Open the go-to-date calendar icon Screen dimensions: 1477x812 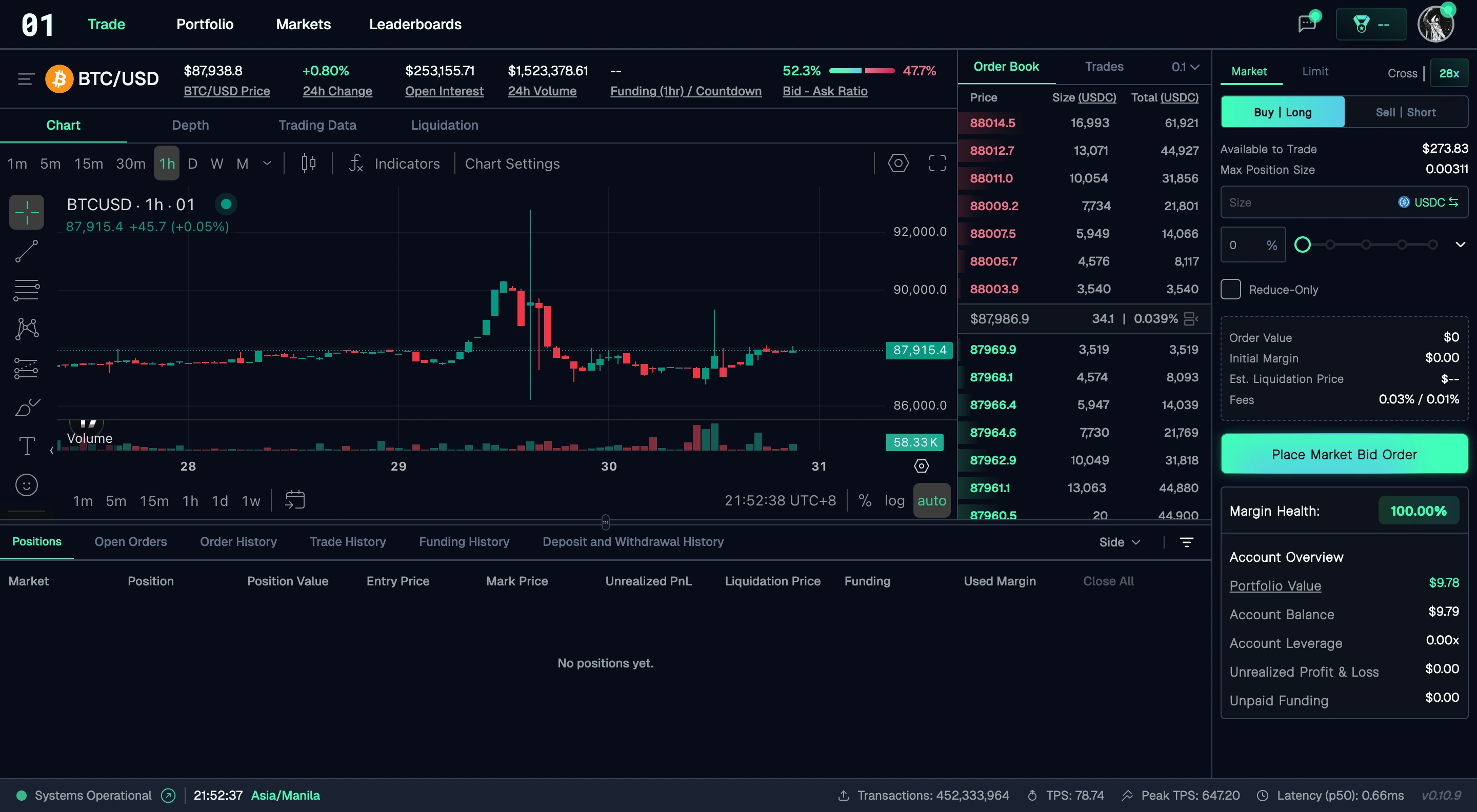[x=295, y=500]
